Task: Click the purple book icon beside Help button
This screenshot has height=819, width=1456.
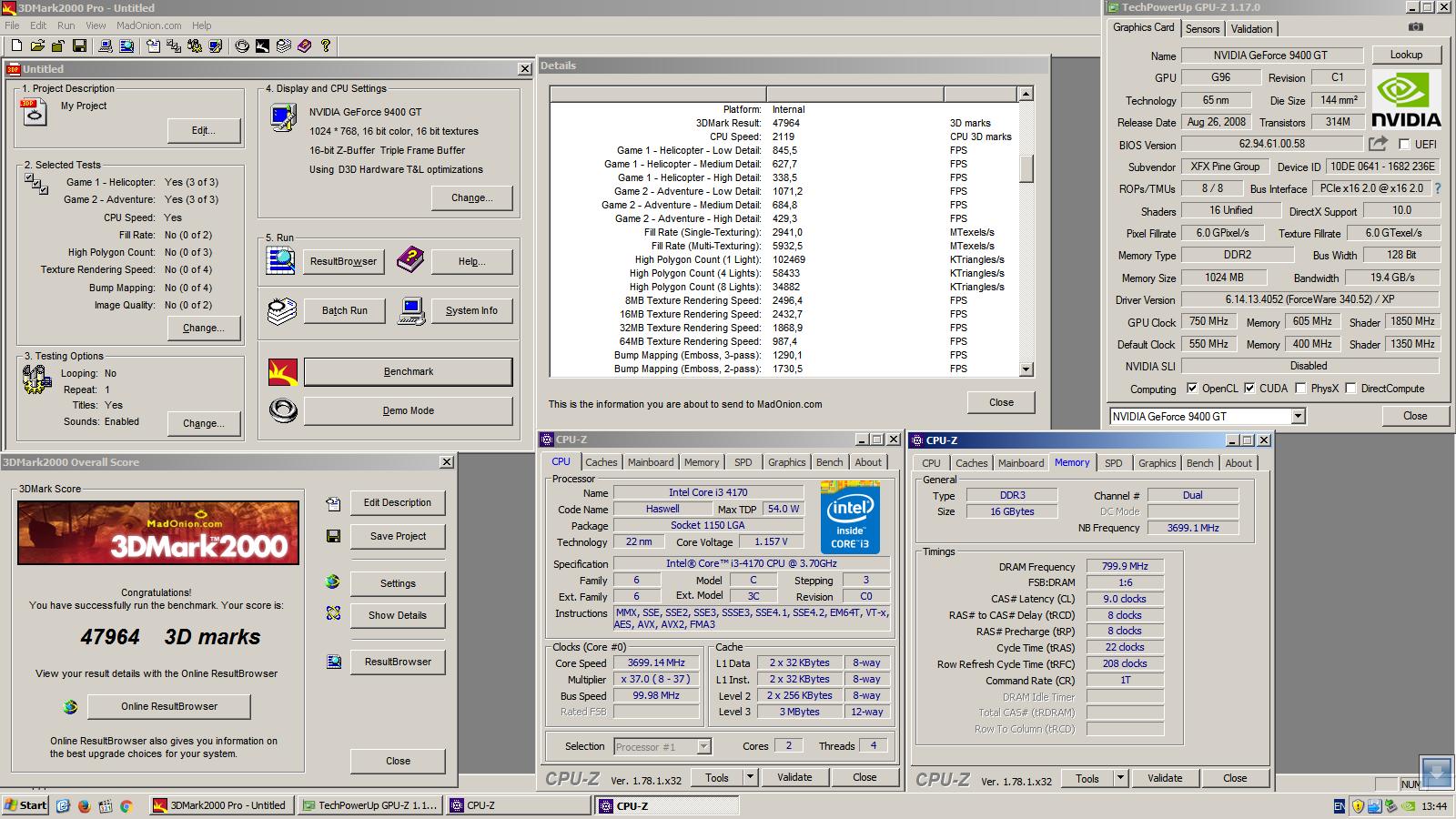Action: [x=411, y=261]
